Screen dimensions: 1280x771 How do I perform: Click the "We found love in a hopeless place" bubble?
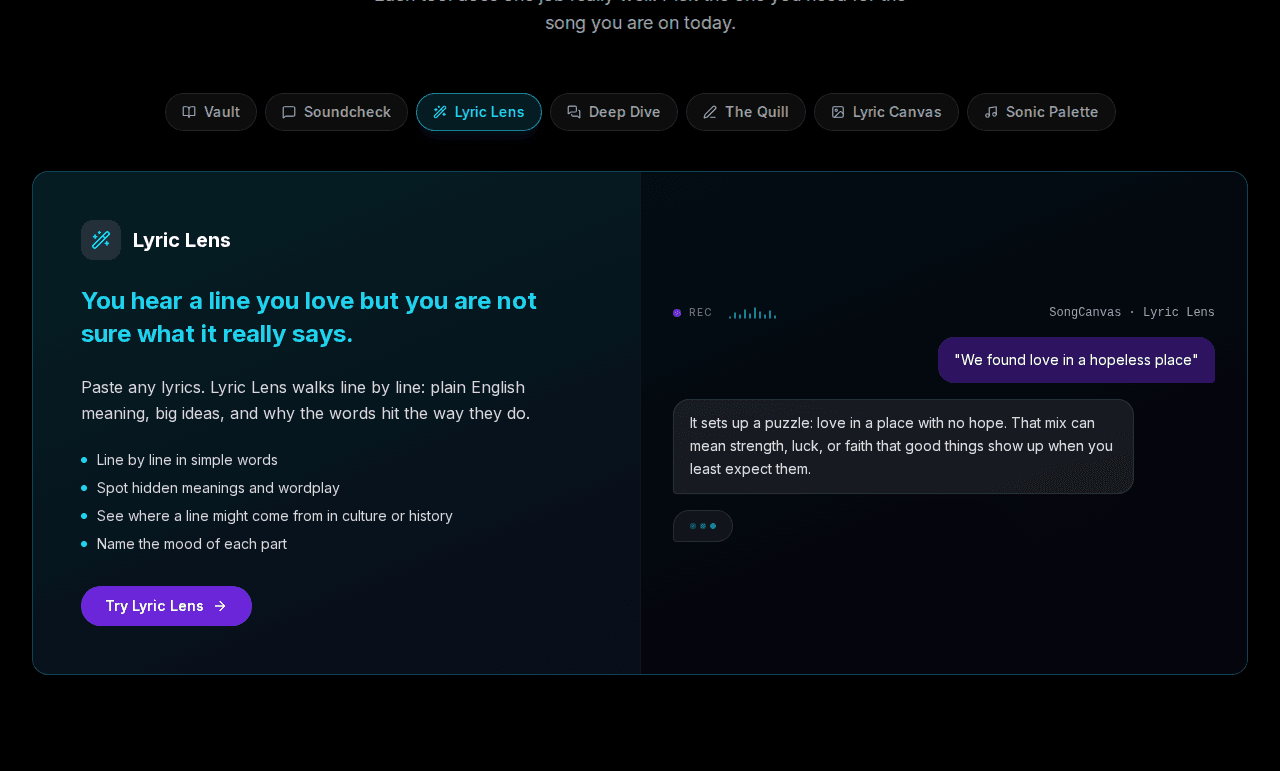pos(1076,360)
